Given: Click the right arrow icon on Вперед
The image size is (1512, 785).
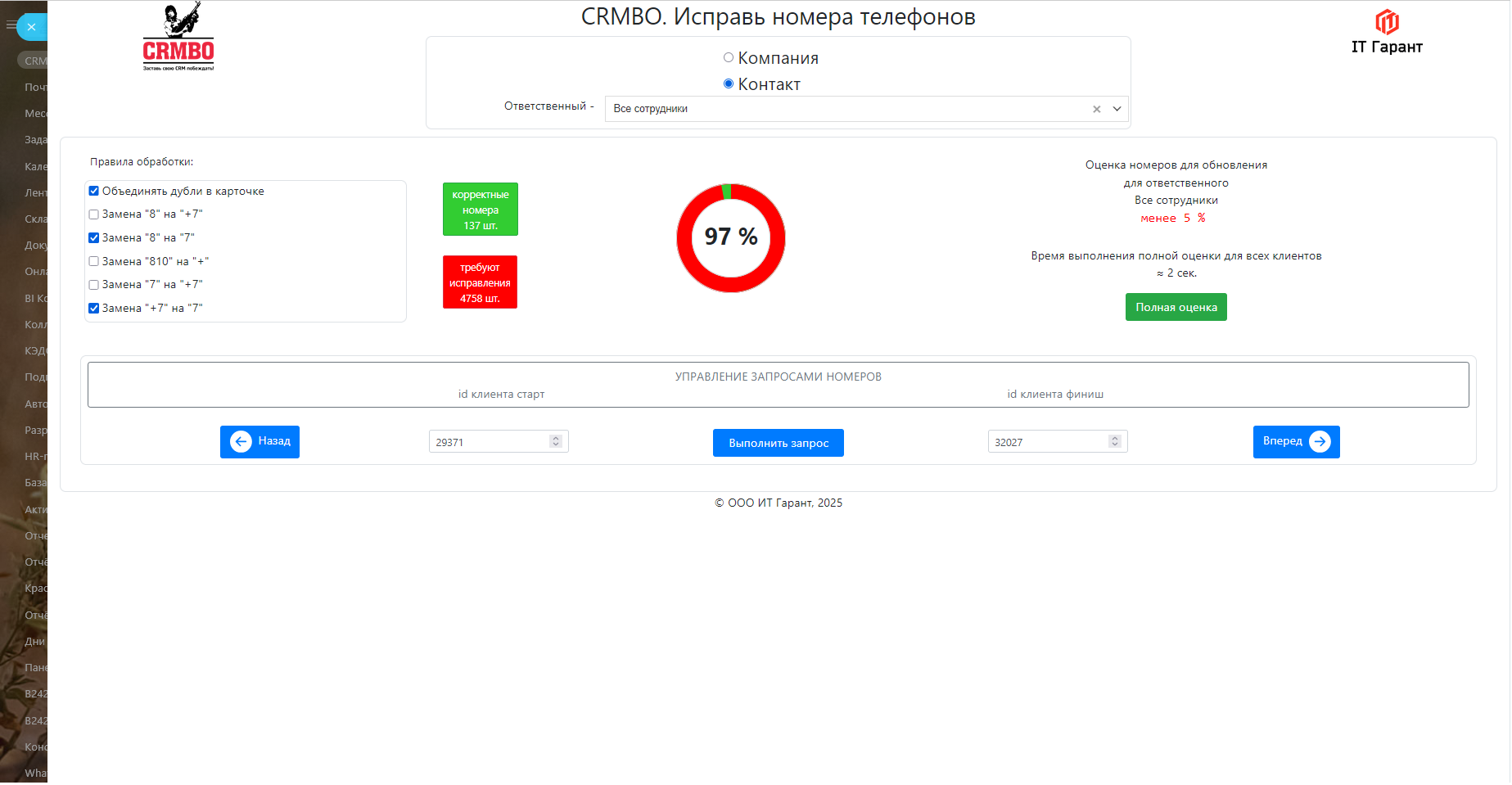Looking at the screenshot, I should 1319,442.
